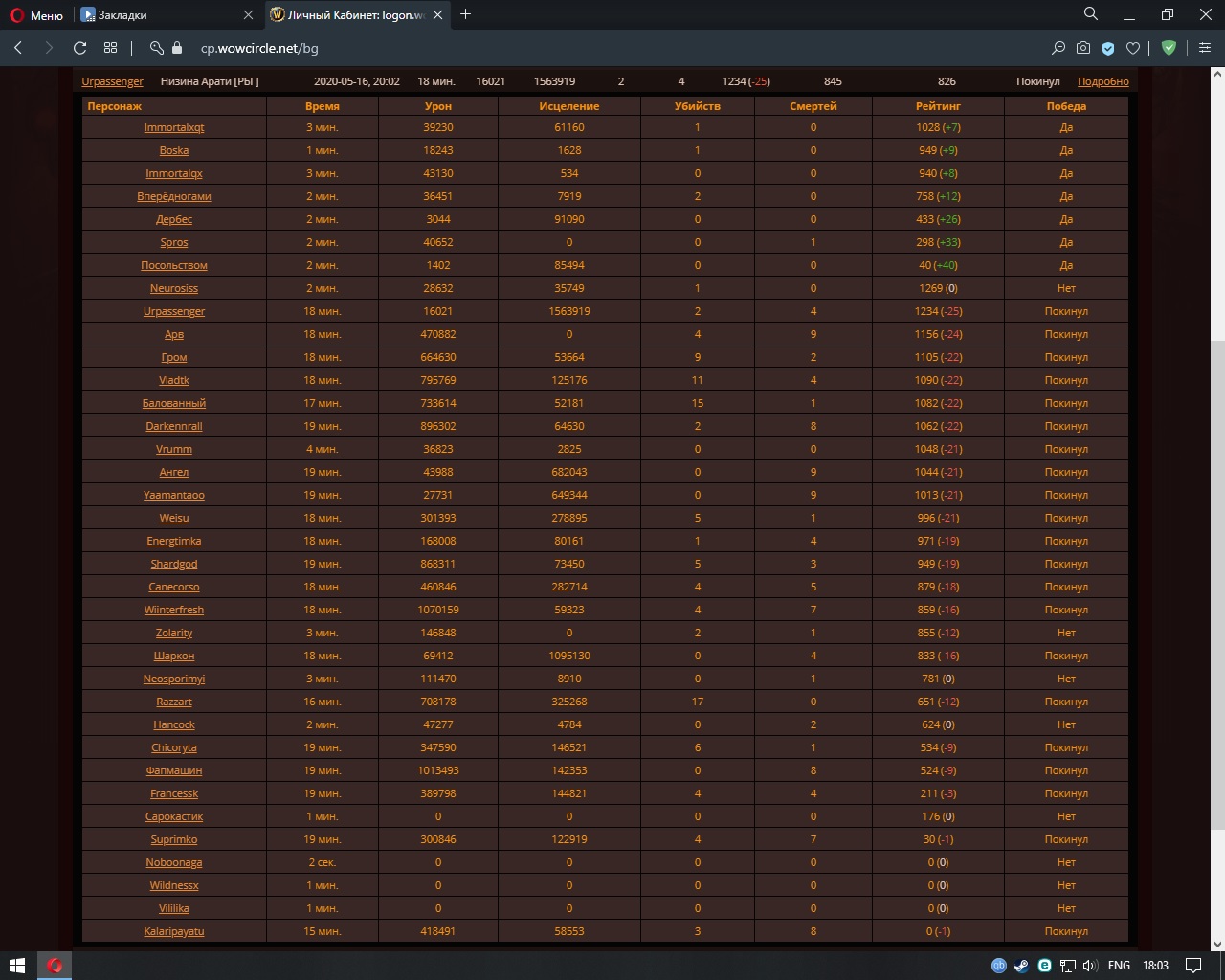Screen dimensions: 1225x980
Task: Click the snapshot camera icon
Action: click(1083, 48)
